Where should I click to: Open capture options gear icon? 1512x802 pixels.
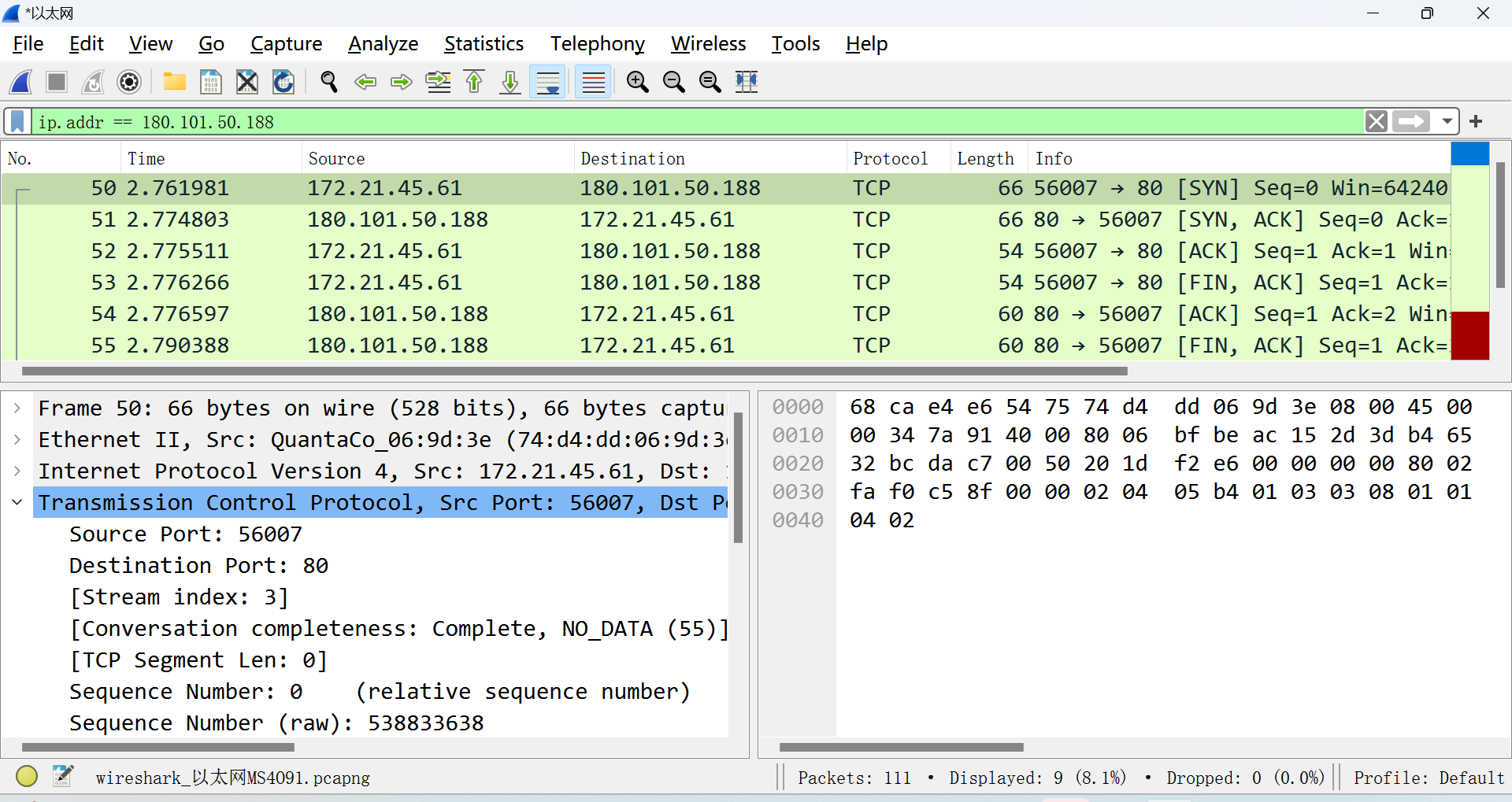click(129, 82)
